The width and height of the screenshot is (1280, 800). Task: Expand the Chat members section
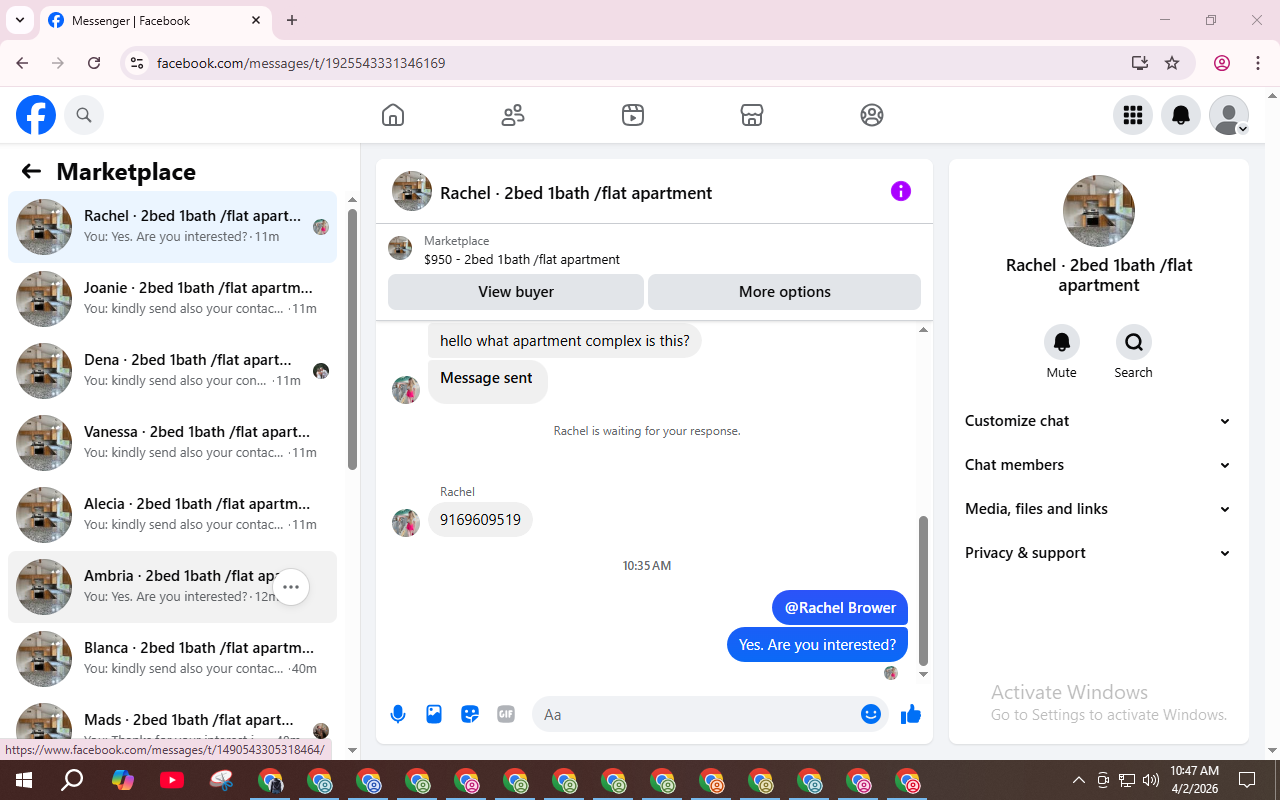click(x=1099, y=465)
